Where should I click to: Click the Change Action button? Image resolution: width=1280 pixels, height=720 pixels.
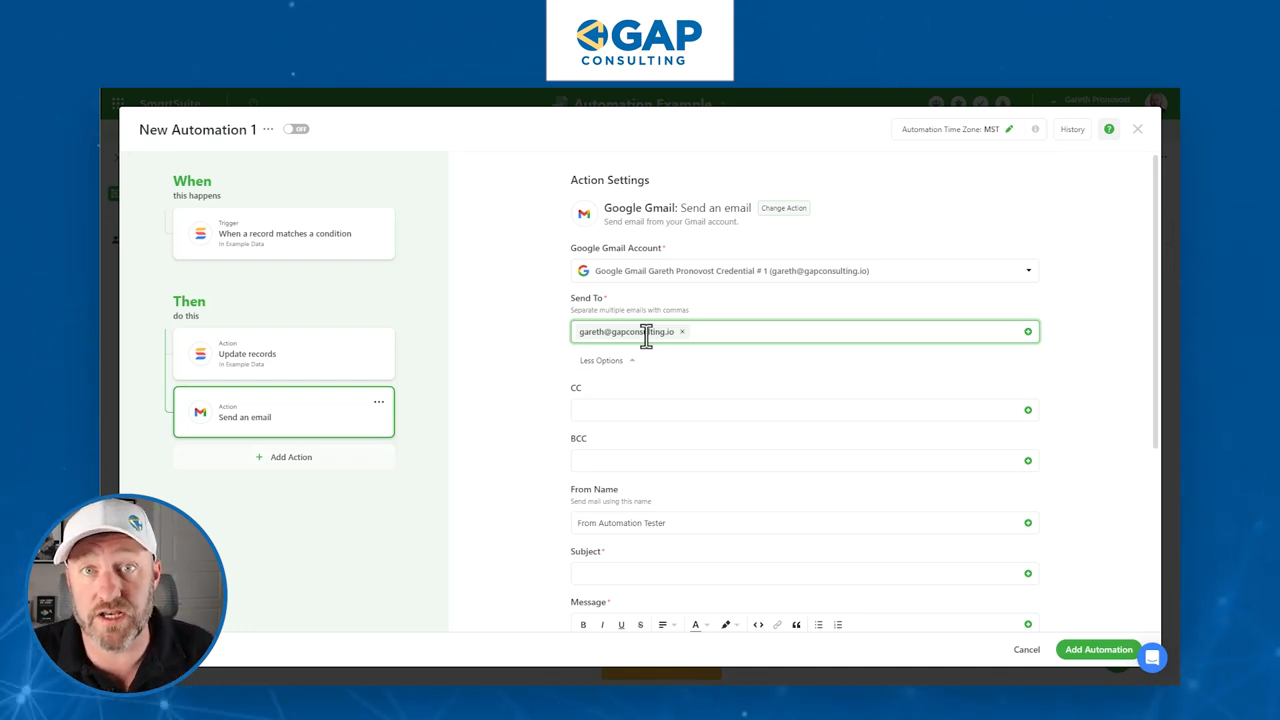pos(783,208)
